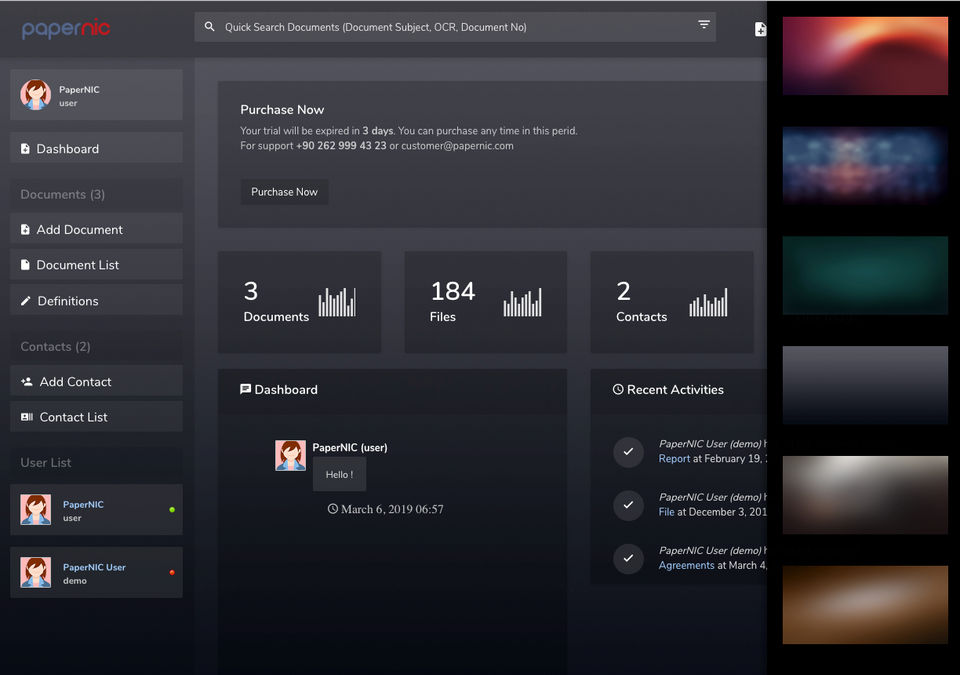Click the Contact List card icon
Image resolution: width=960 pixels, height=675 pixels.
click(x=27, y=417)
